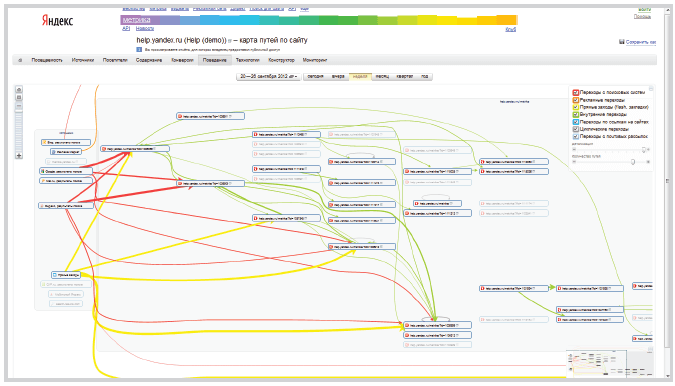Collapse the legend panel using its corner button
The width and height of the screenshot is (675, 386).
point(651,89)
